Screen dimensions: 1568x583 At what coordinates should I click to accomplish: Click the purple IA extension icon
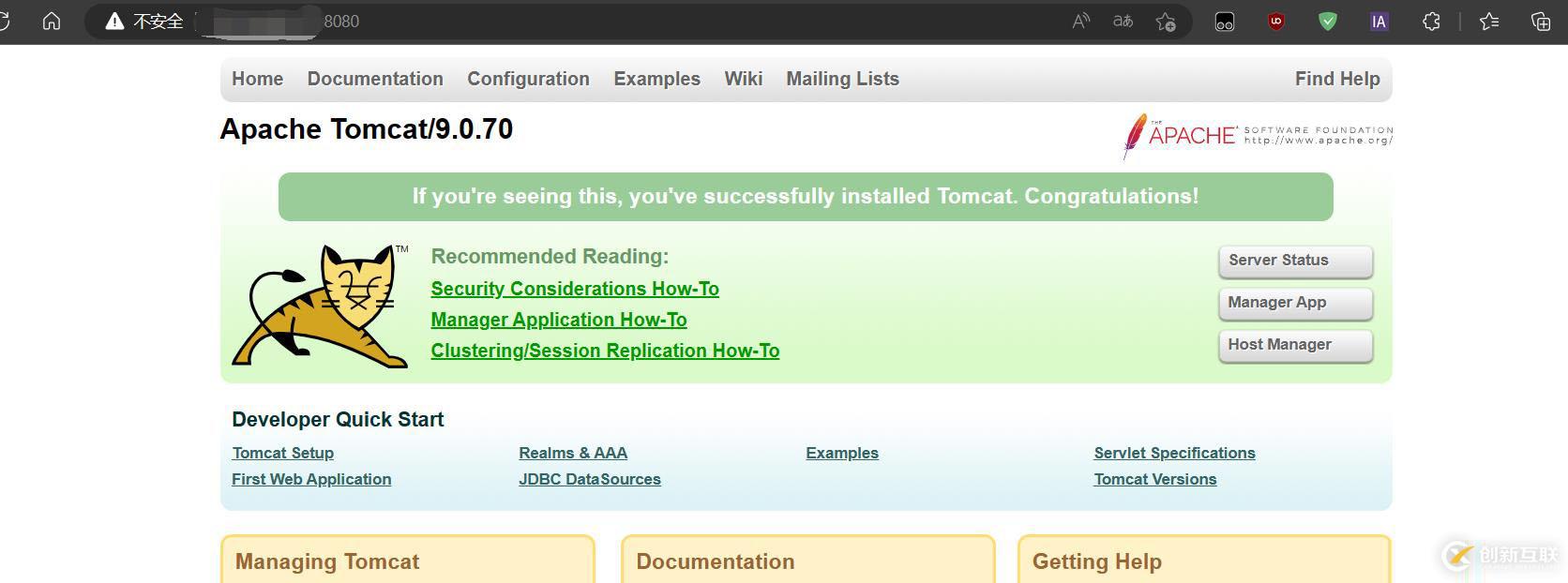pyautogui.click(x=1379, y=22)
